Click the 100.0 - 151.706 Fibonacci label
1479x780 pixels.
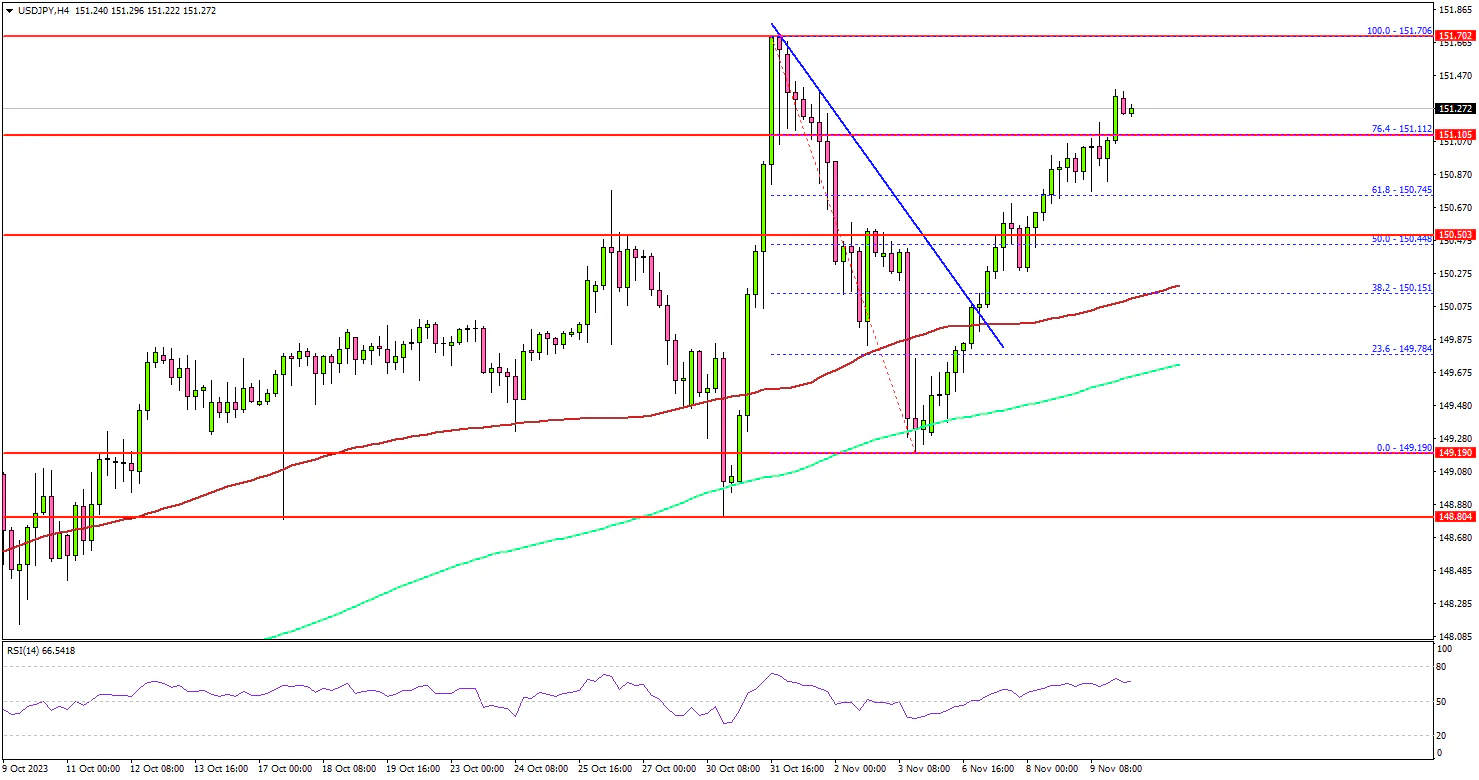coord(1398,31)
